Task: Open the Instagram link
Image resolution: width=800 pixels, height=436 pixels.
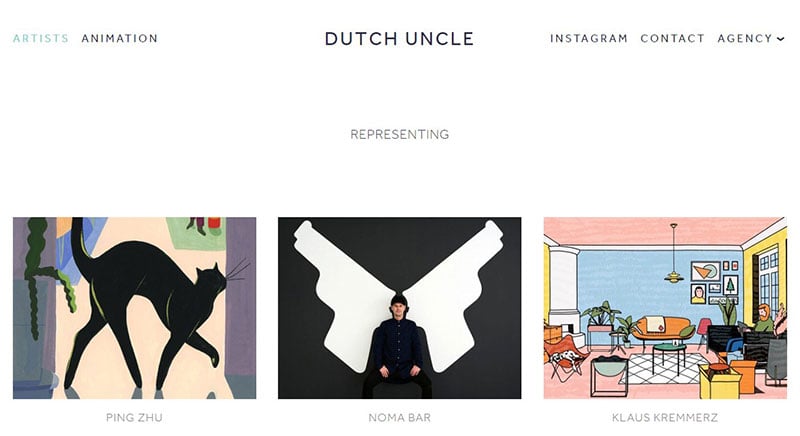Action: [x=589, y=38]
